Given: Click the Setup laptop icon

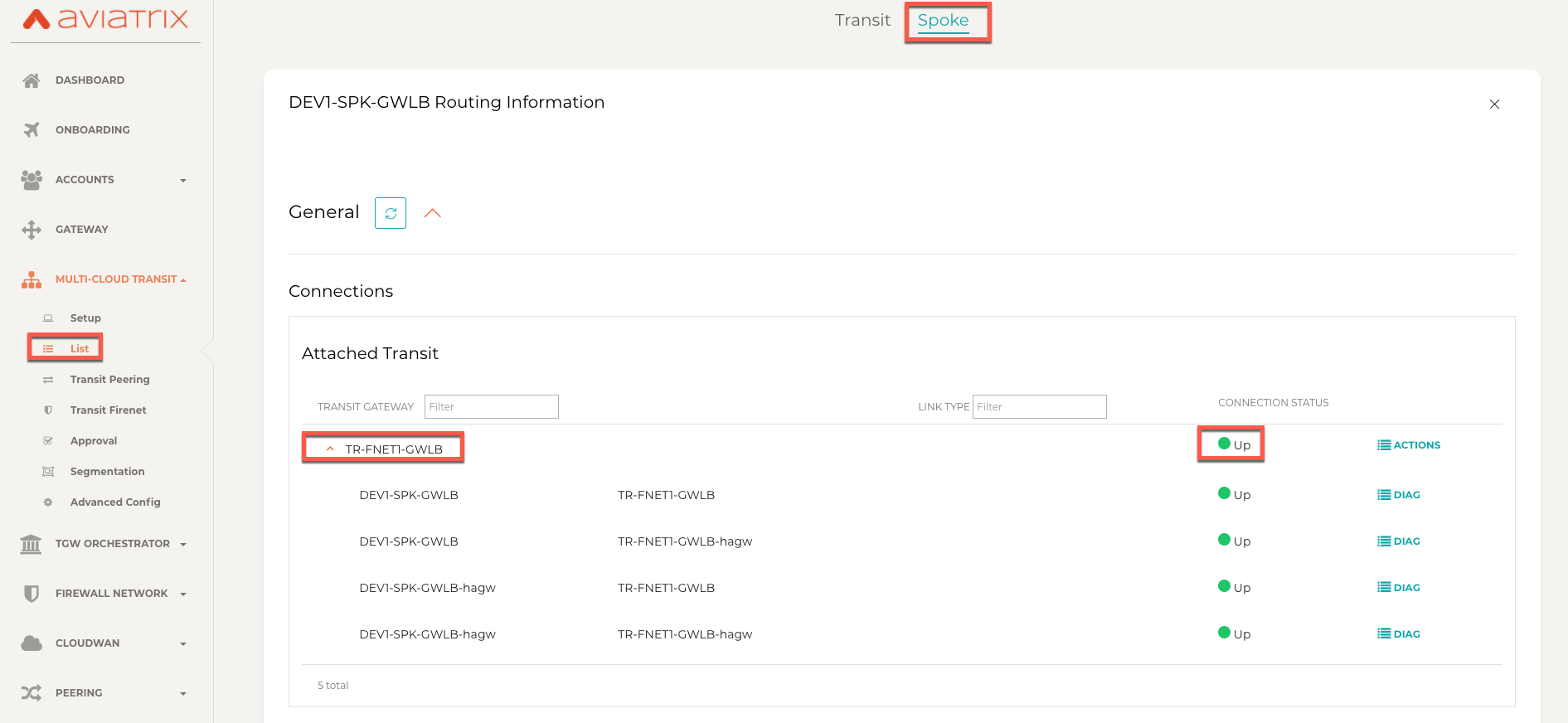Looking at the screenshot, I should pyautogui.click(x=48, y=318).
